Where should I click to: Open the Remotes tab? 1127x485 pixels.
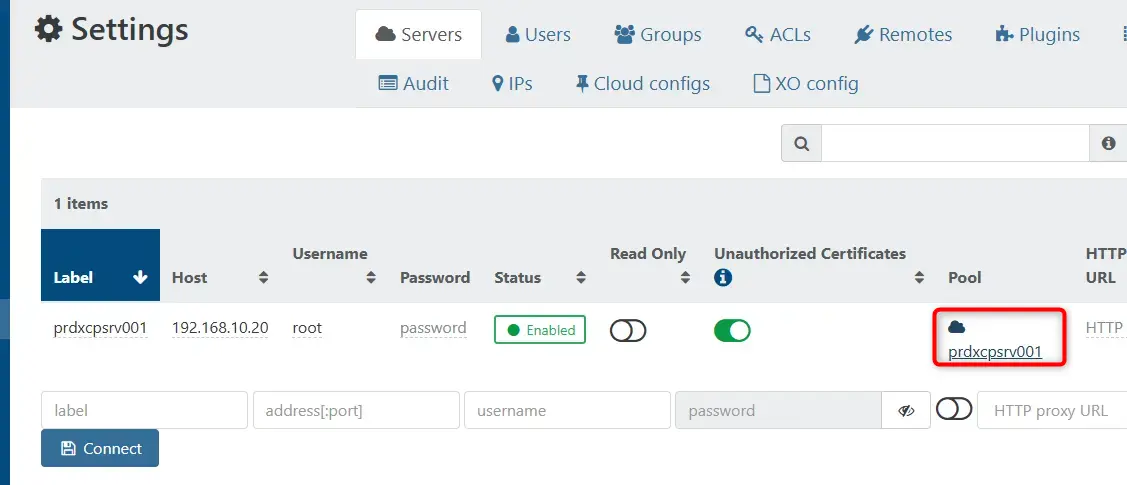coord(903,34)
